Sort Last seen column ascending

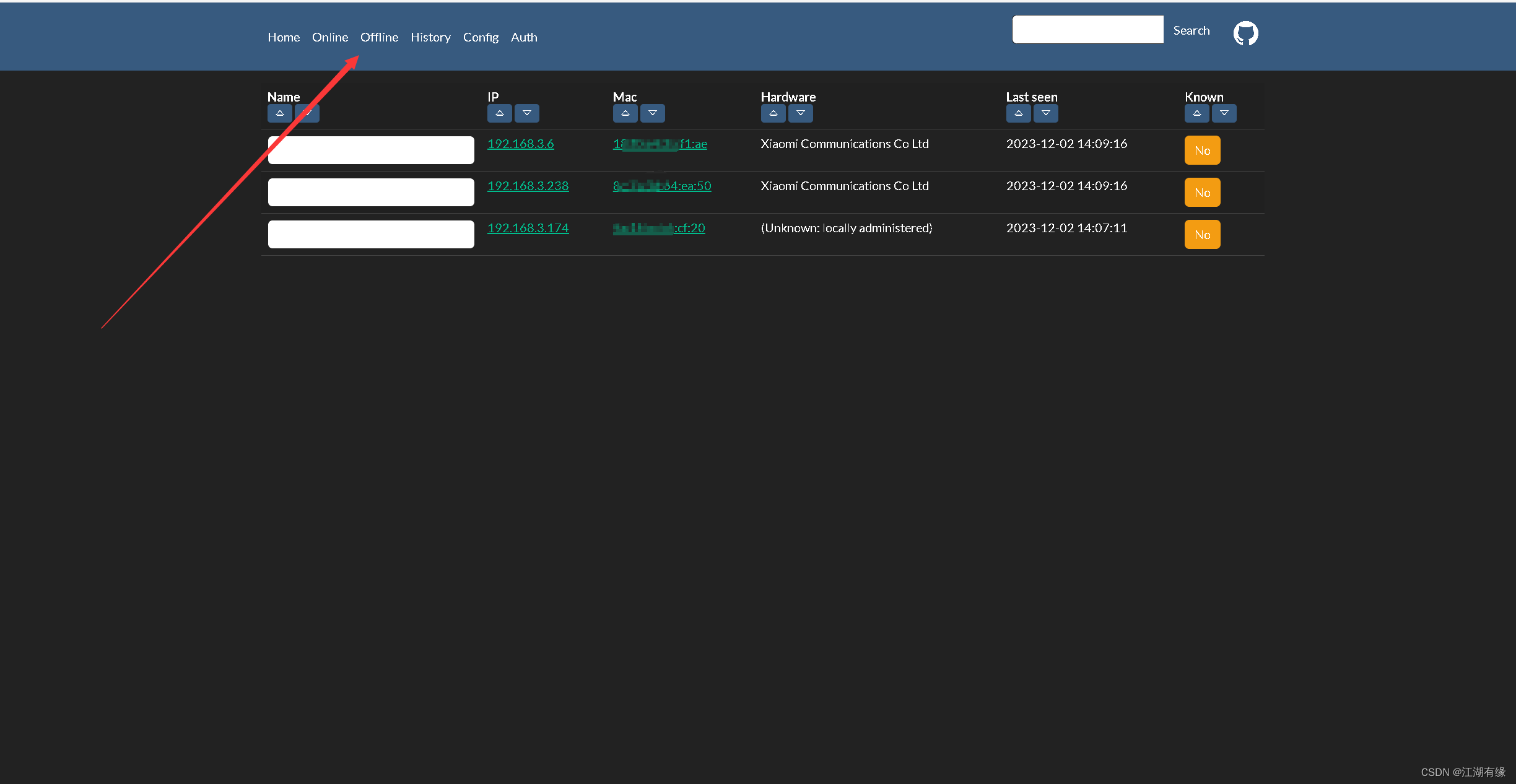(x=1018, y=113)
